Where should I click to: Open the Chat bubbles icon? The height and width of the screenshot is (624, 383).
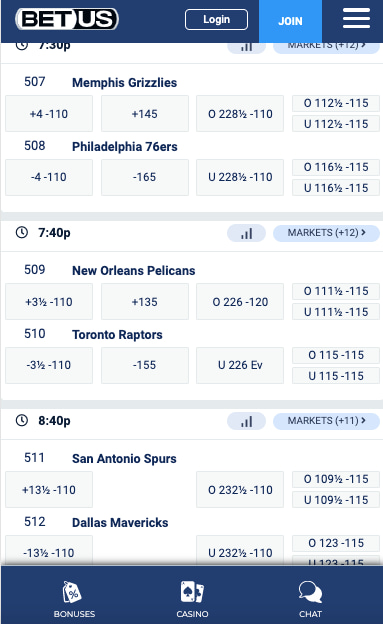(x=311, y=592)
